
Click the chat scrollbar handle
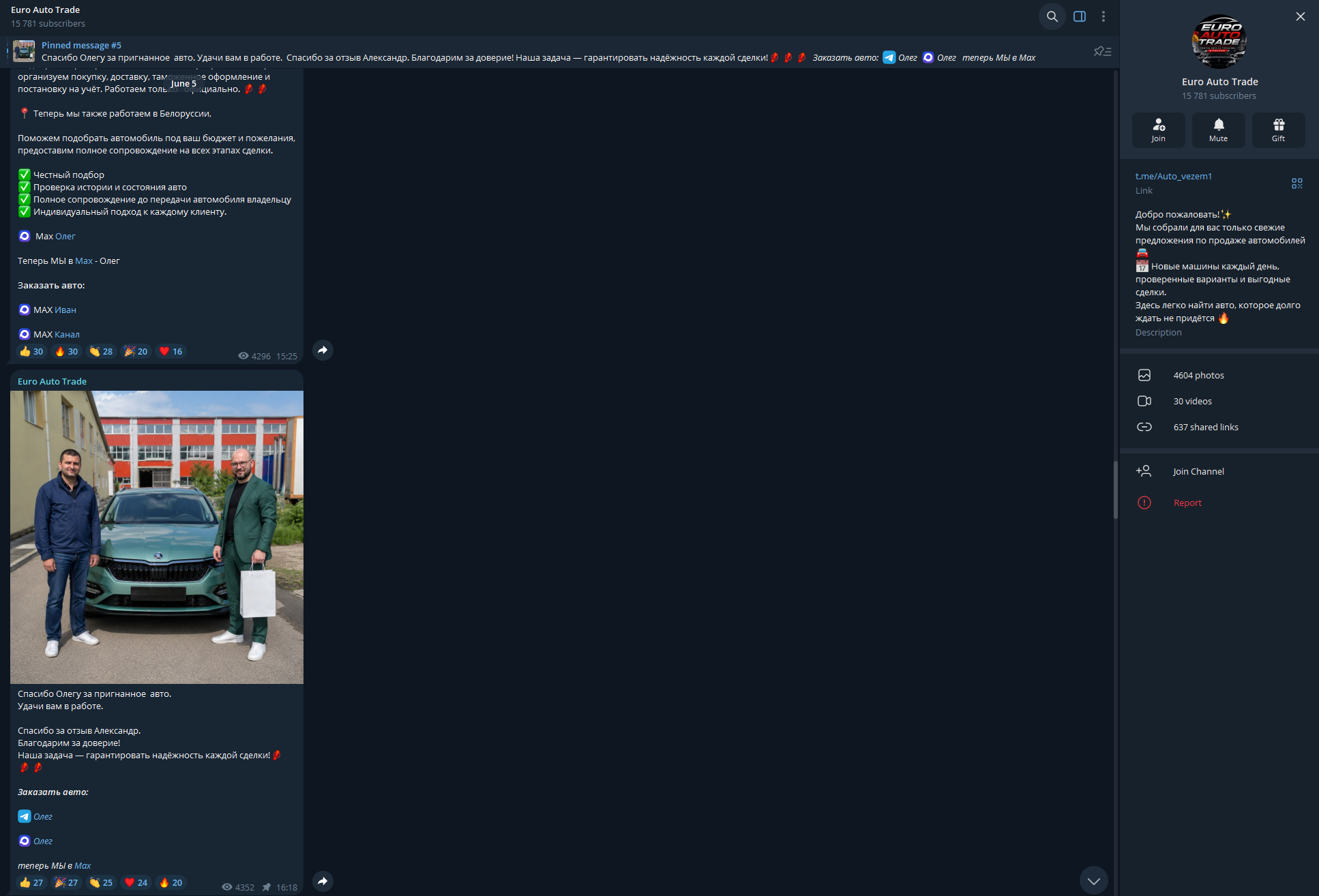[x=1116, y=490]
